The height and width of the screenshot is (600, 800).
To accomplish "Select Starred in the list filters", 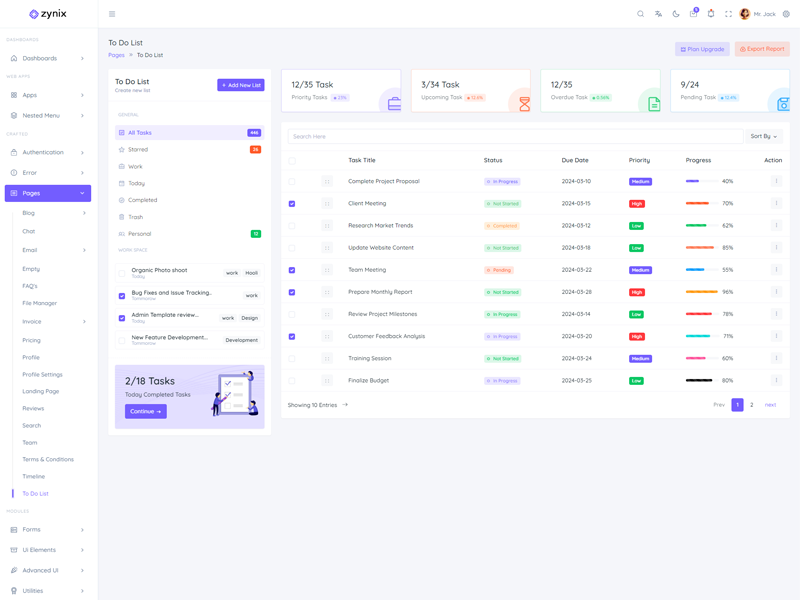I will pyautogui.click(x=138, y=149).
